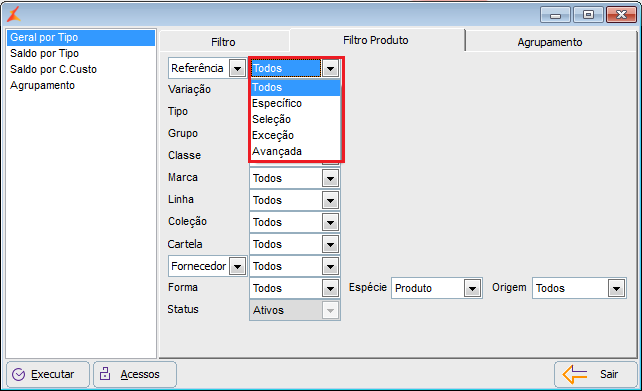Choose the Seleção option in the dropdown
The image size is (642, 391).
[x=295, y=119]
